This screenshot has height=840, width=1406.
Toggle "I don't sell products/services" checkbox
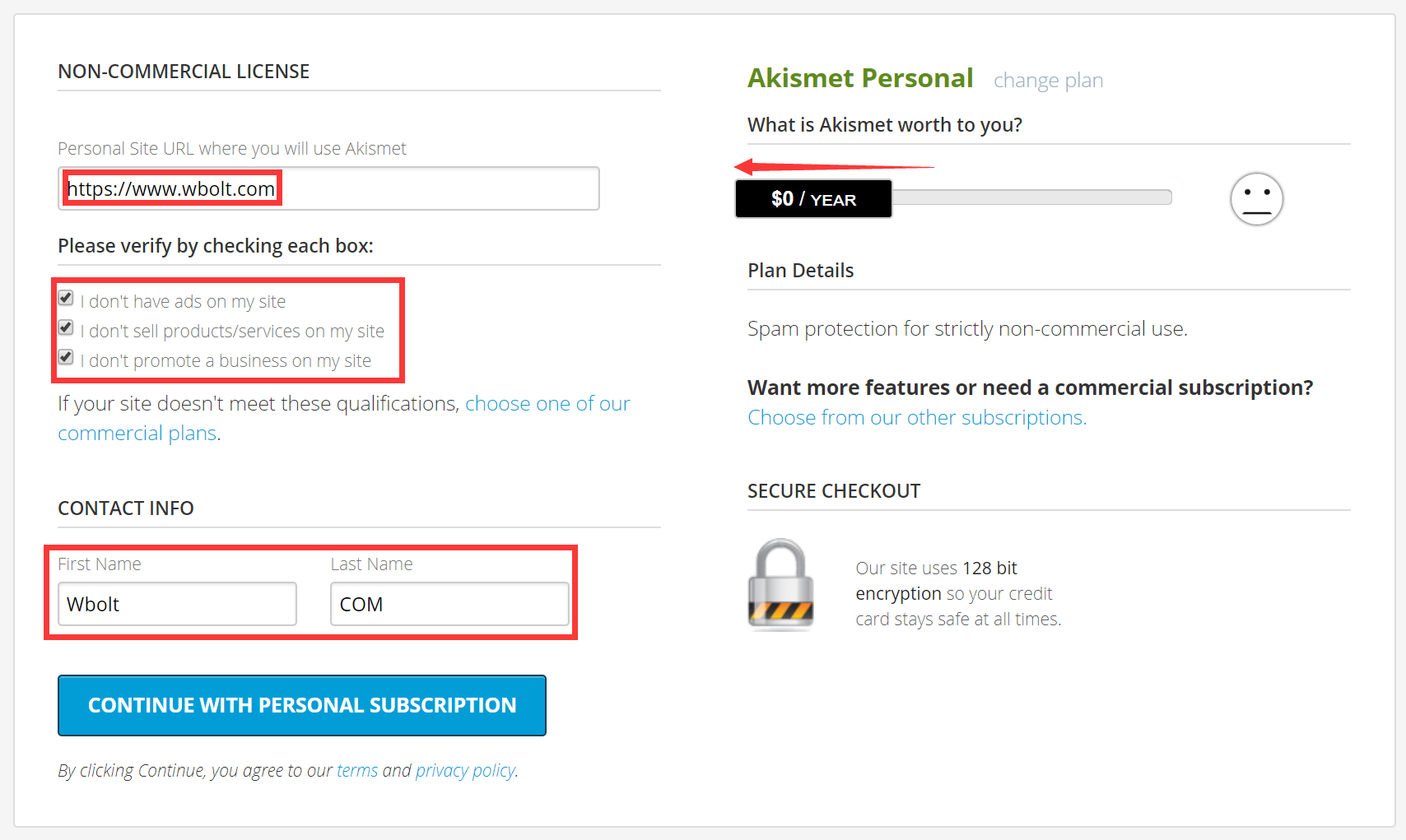point(66,327)
